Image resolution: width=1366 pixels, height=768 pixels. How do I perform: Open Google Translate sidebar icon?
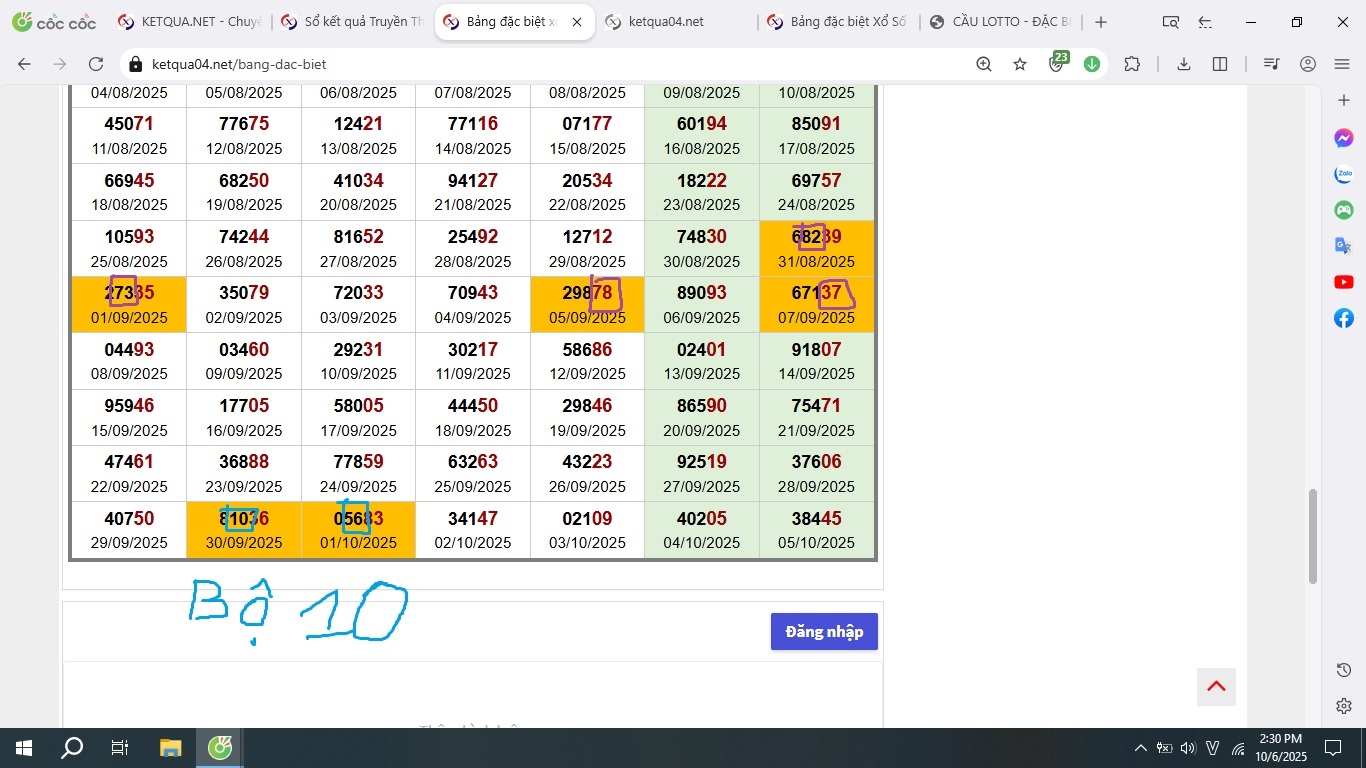[1343, 246]
